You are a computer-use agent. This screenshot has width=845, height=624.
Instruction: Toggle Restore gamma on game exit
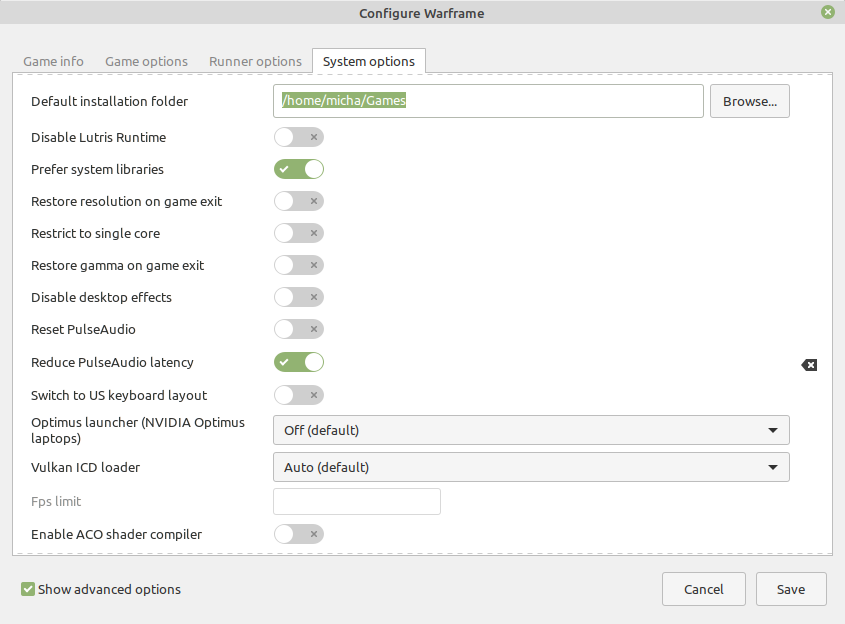click(299, 265)
